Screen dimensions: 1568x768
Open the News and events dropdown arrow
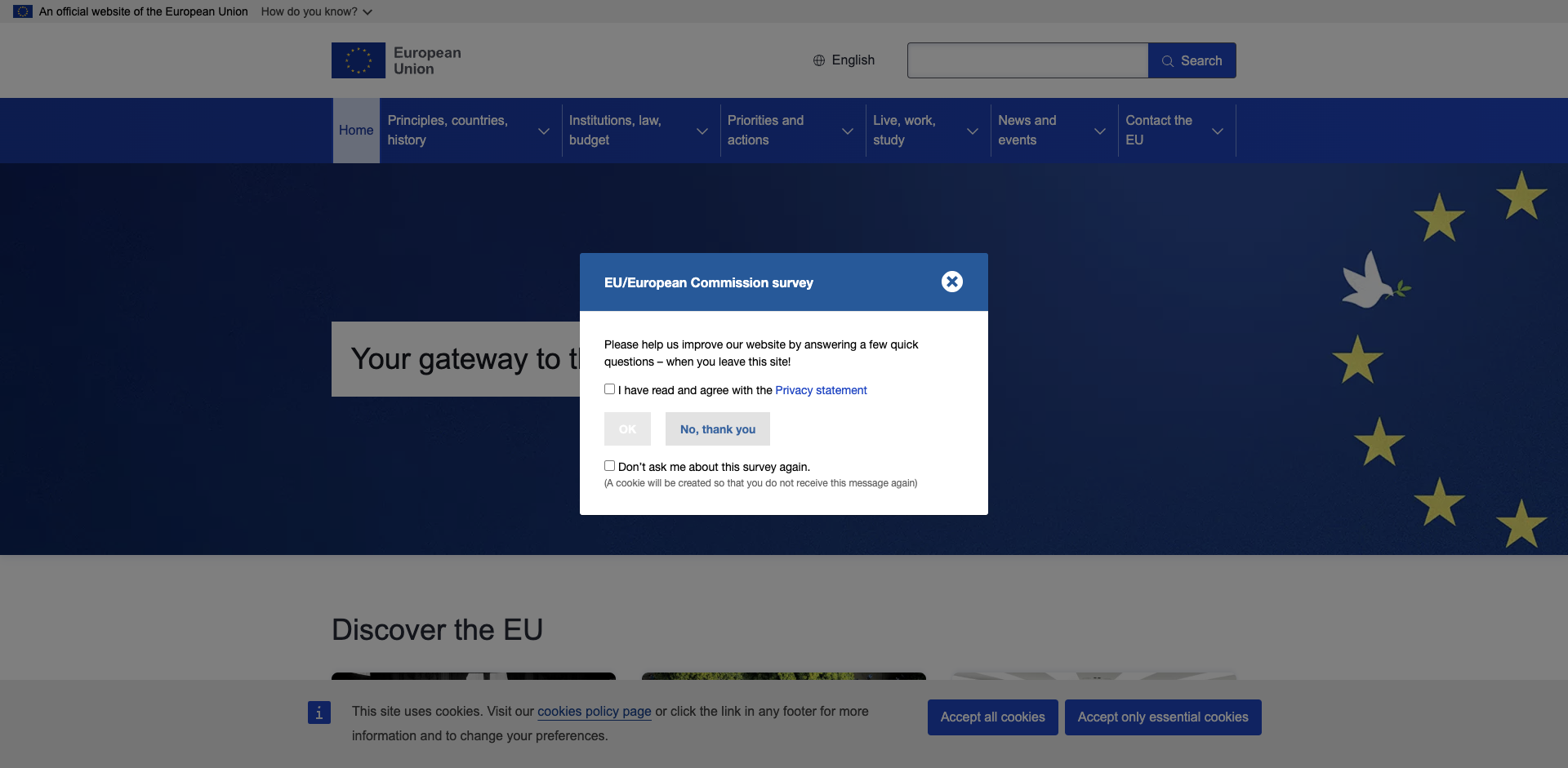[x=1100, y=131]
